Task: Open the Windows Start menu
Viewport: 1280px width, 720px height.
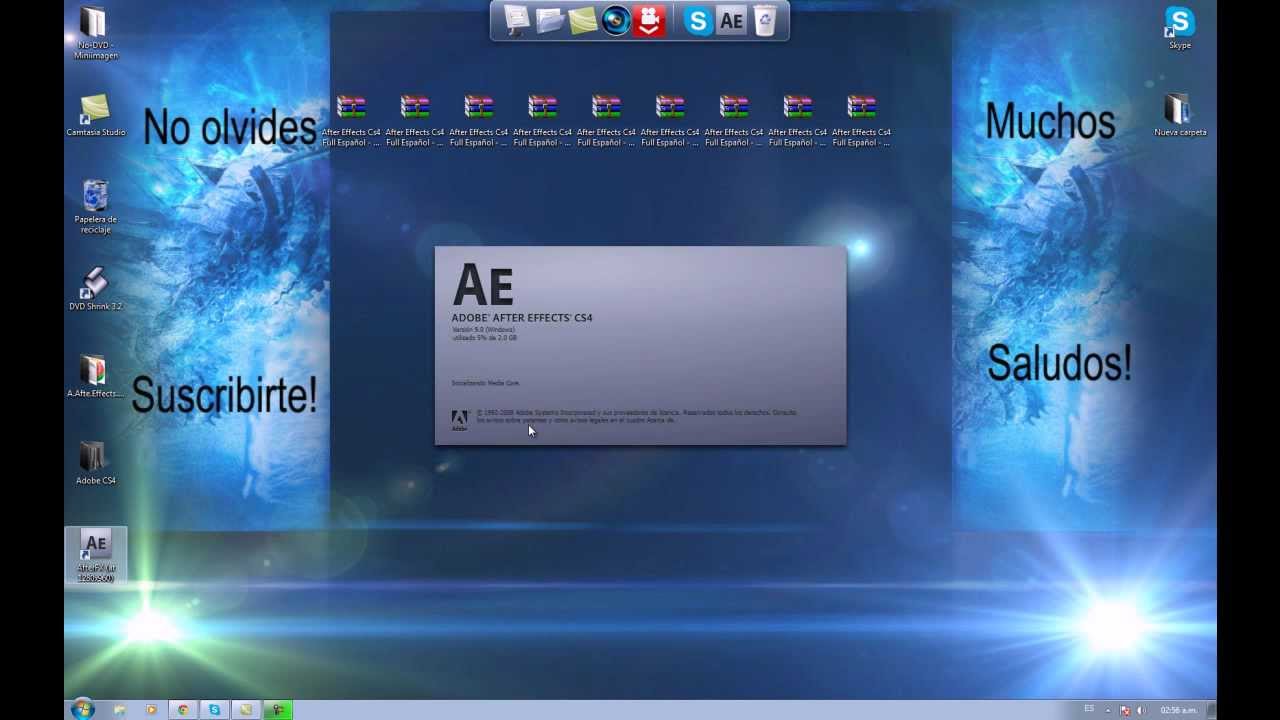Action: [x=82, y=709]
